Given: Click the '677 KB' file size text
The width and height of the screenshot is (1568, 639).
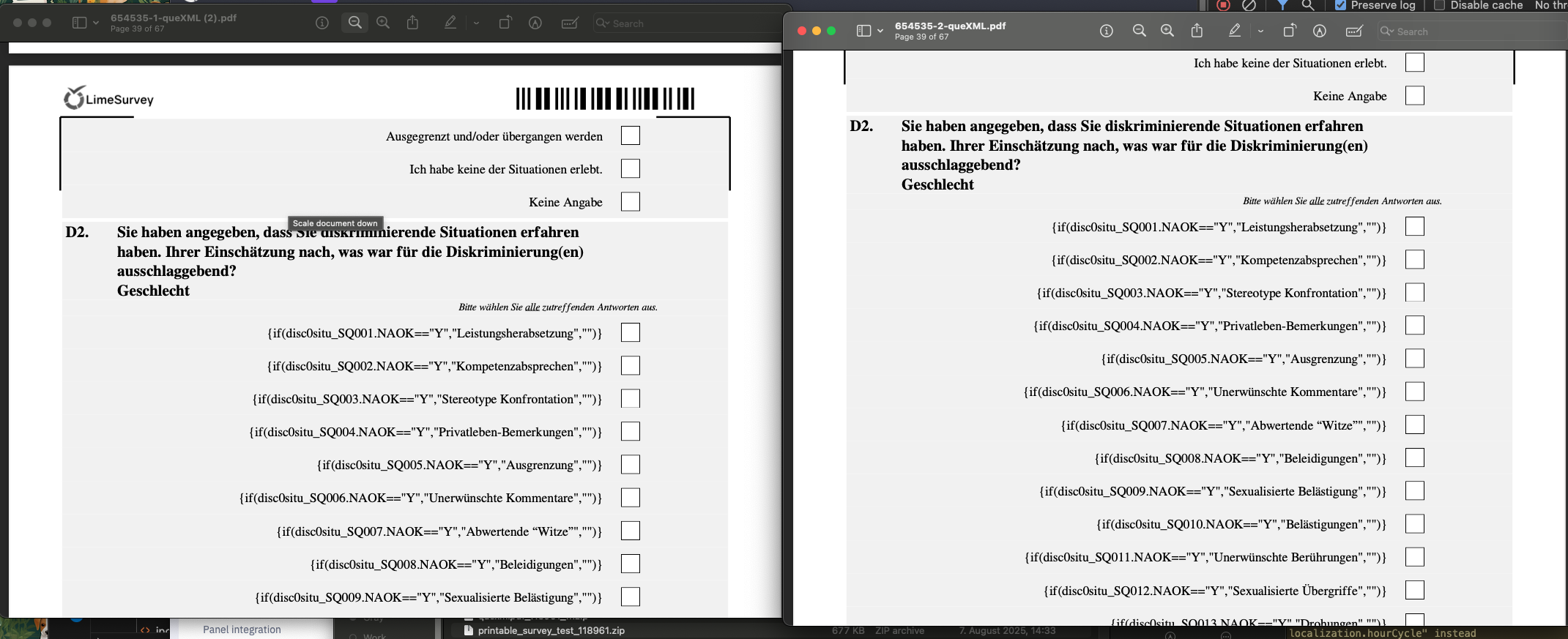Looking at the screenshot, I should click(848, 630).
